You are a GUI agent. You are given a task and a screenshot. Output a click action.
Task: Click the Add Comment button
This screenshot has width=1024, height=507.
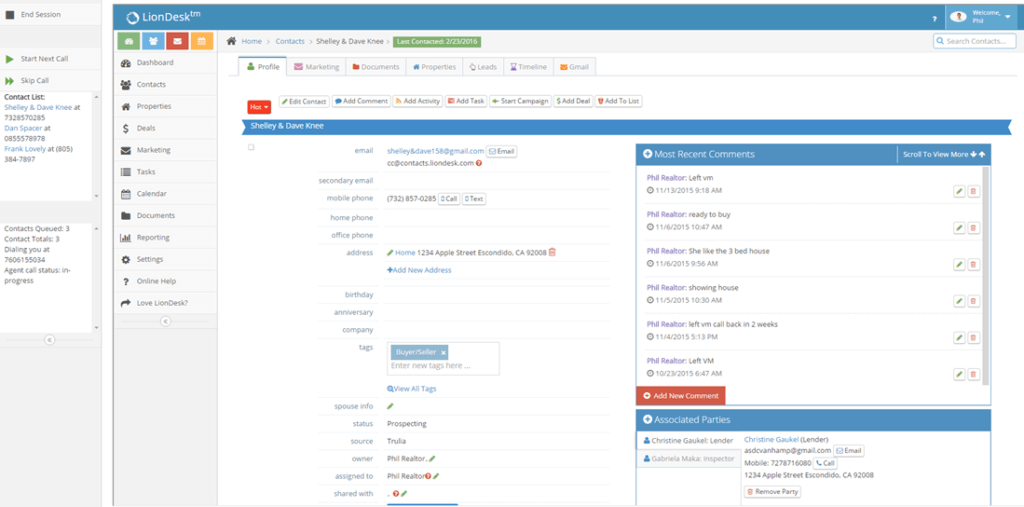point(361,101)
